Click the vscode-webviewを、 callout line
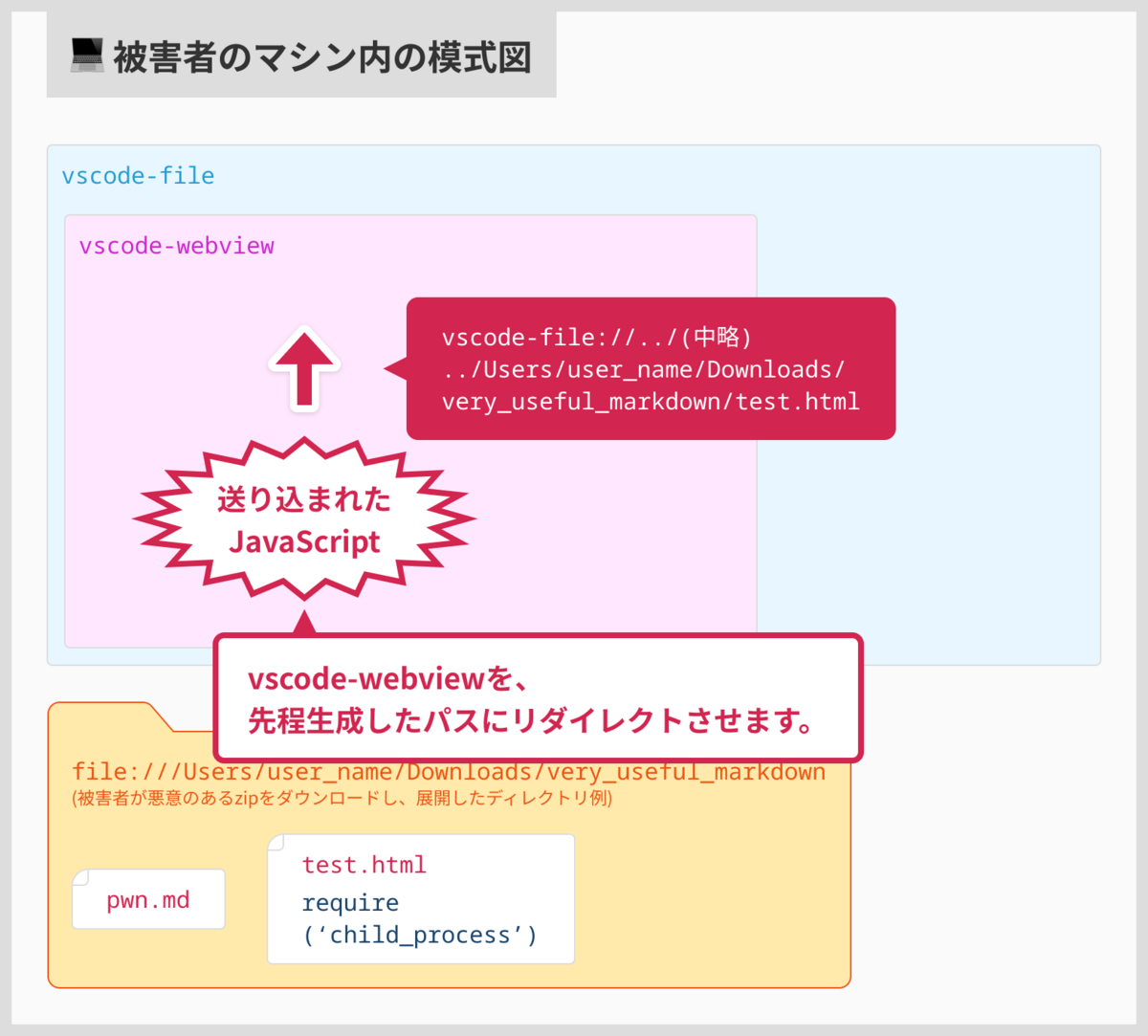Screen dimensions: 1148x1036 point(387,679)
